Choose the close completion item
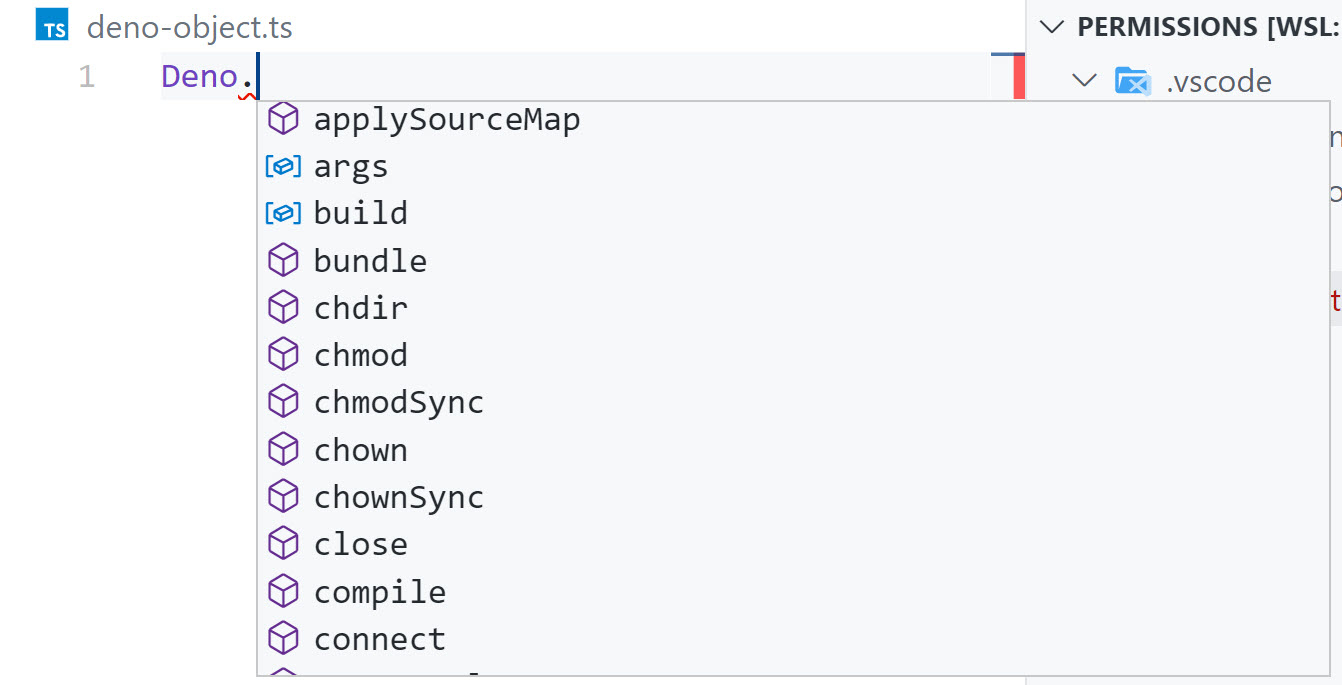 pos(361,544)
